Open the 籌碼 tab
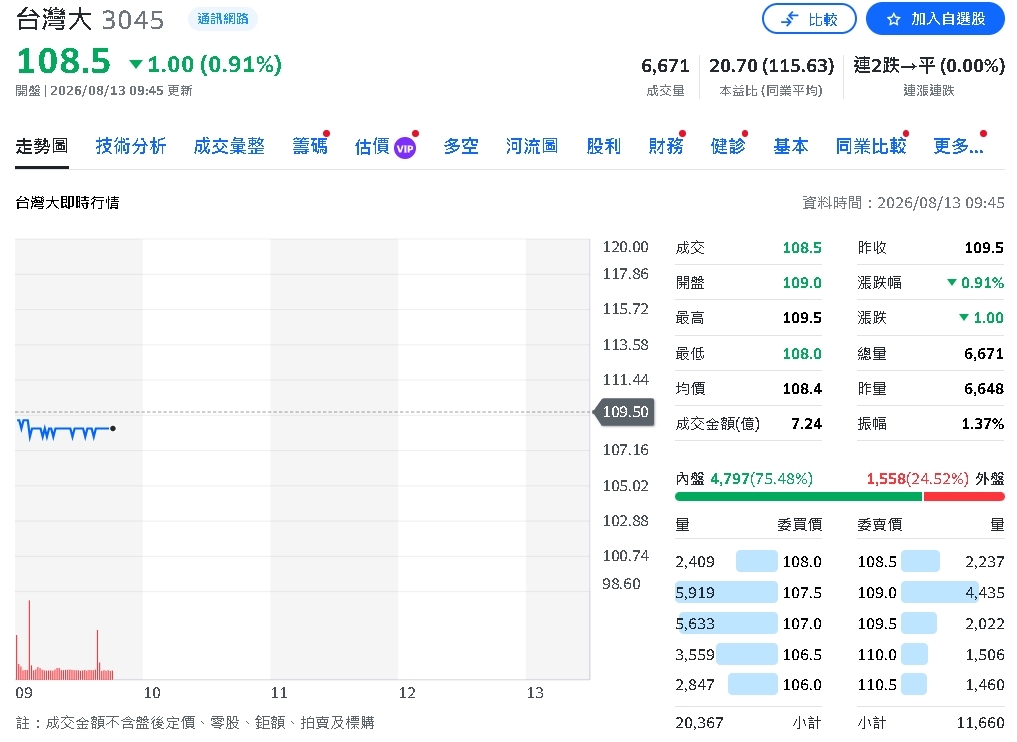The image size is (1017, 742). [x=310, y=146]
